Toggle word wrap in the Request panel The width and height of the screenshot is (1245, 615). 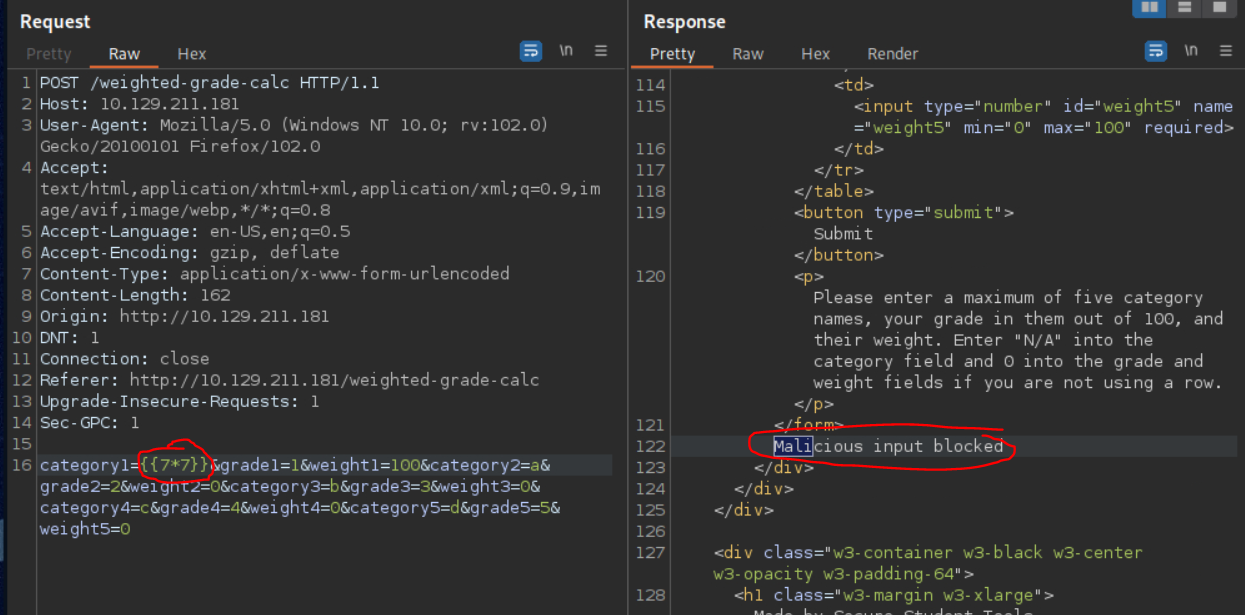click(531, 51)
